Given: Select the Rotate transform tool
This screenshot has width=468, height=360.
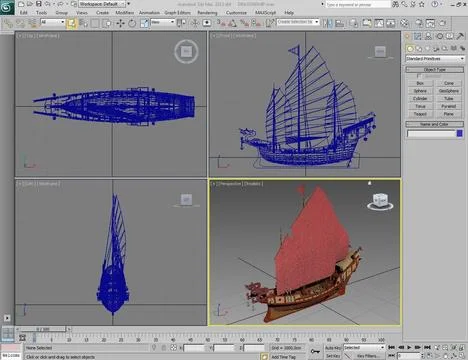Looking at the screenshot, I should coord(132,23).
